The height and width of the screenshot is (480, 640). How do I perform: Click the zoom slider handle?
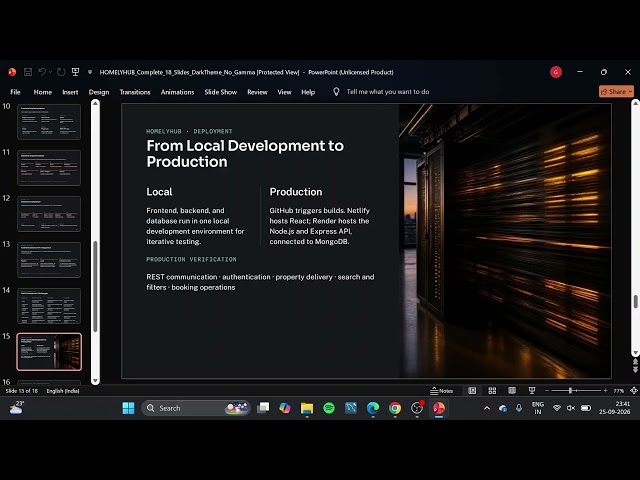click(570, 391)
